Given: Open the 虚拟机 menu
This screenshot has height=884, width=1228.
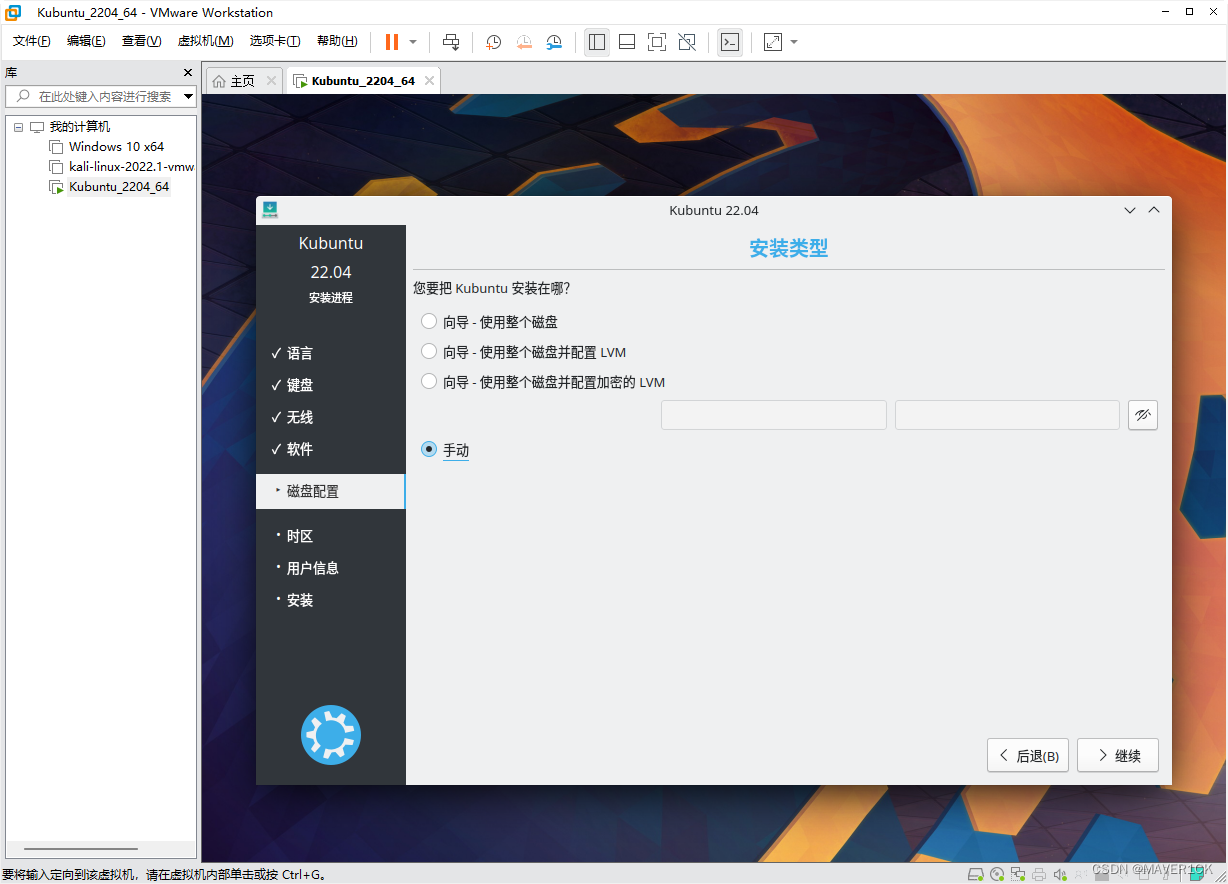Looking at the screenshot, I should tap(205, 41).
